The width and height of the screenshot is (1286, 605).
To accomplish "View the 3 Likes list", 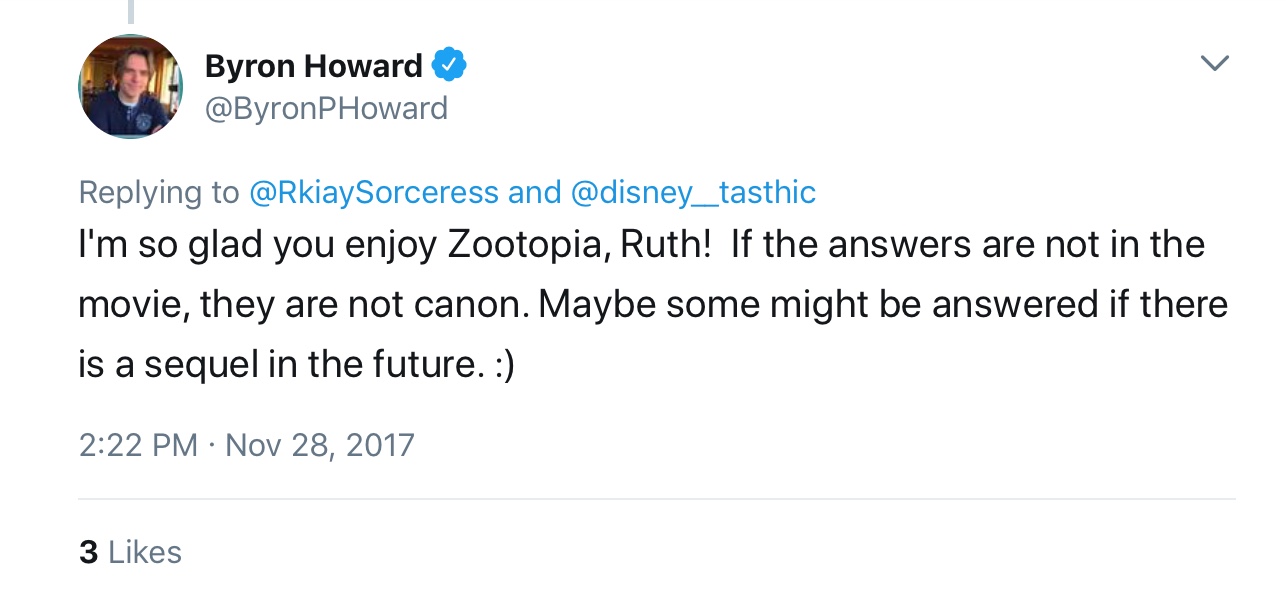I will tap(130, 552).
